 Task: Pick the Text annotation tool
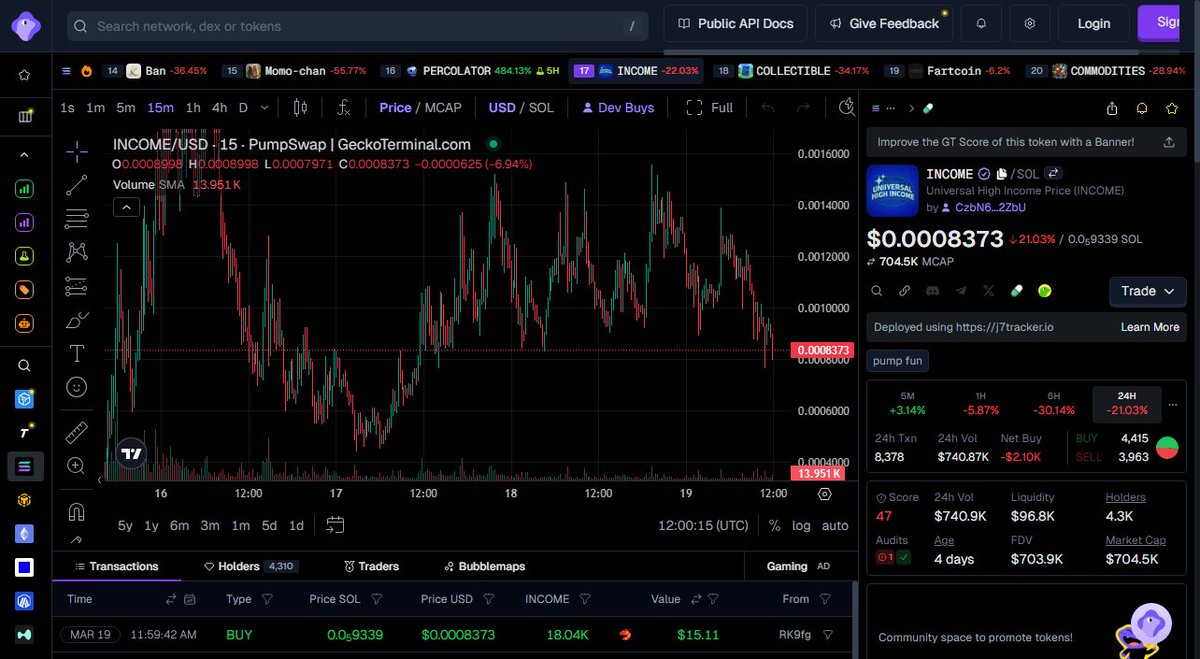pos(76,353)
